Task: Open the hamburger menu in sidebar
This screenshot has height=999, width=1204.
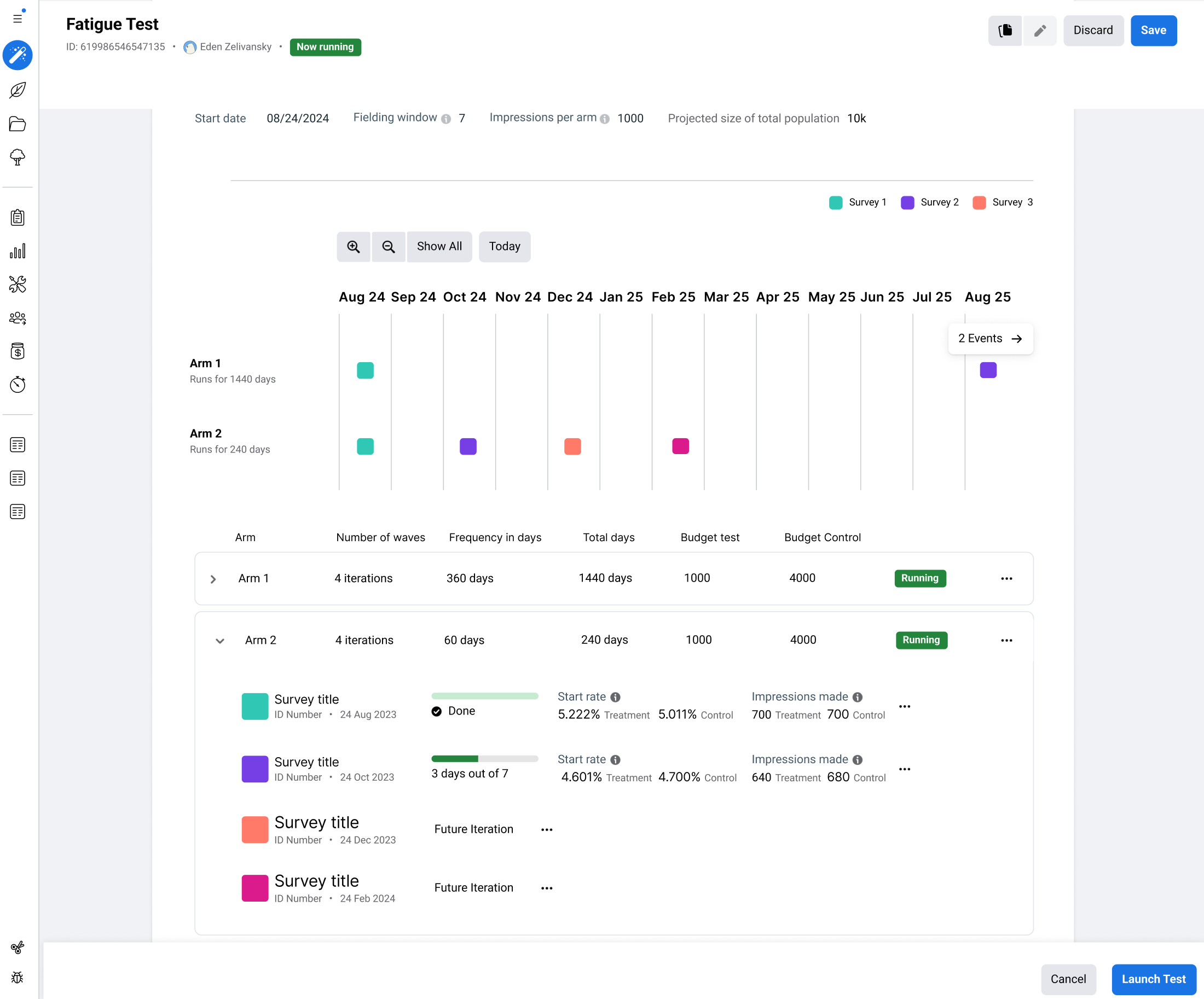Action: (18, 19)
